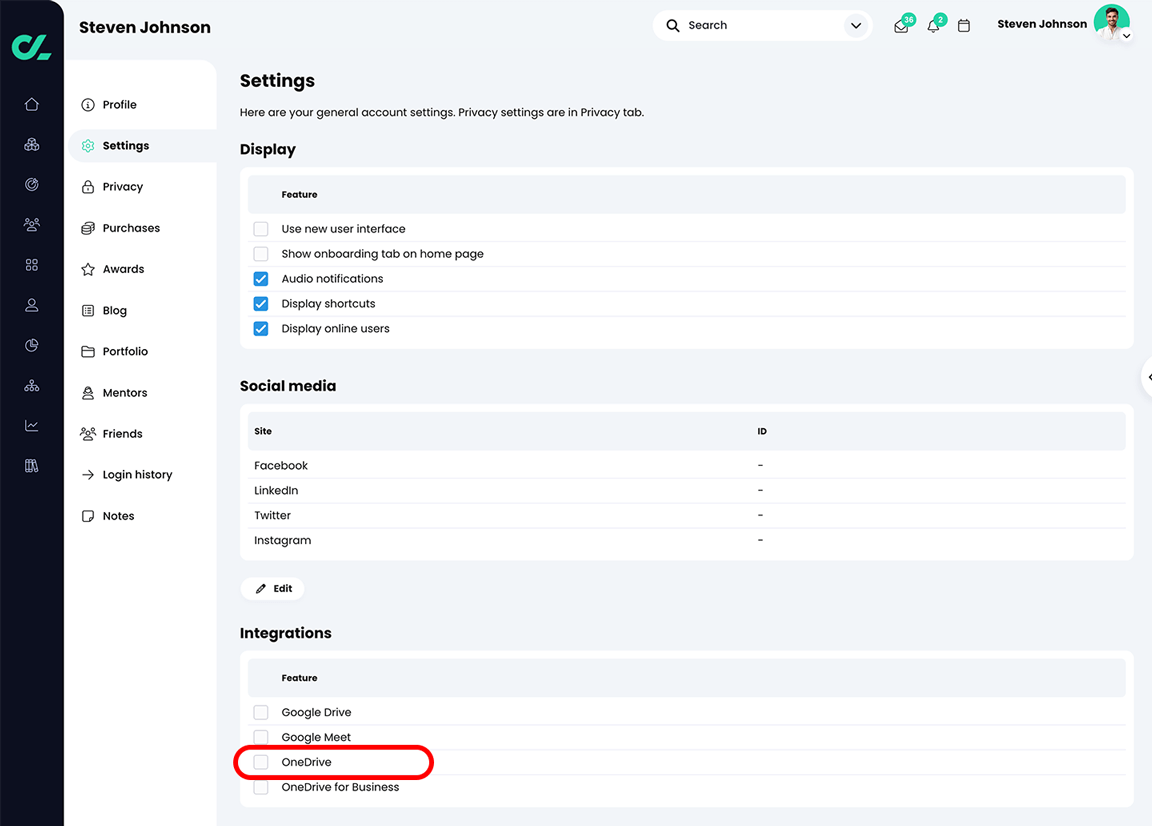
Task: Enable the Google Drive integration checkbox
Action: pos(260,712)
